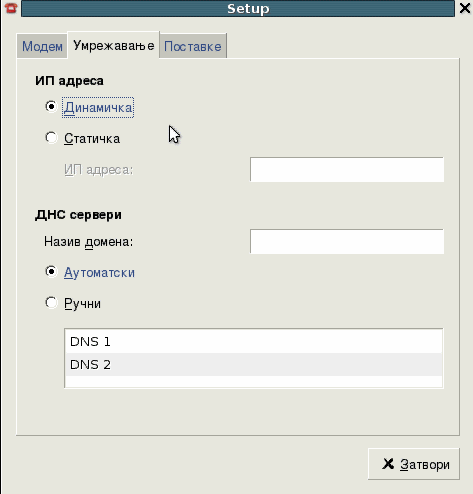Close the Setup window with the X
The image size is (473, 494).
click(x=465, y=8)
